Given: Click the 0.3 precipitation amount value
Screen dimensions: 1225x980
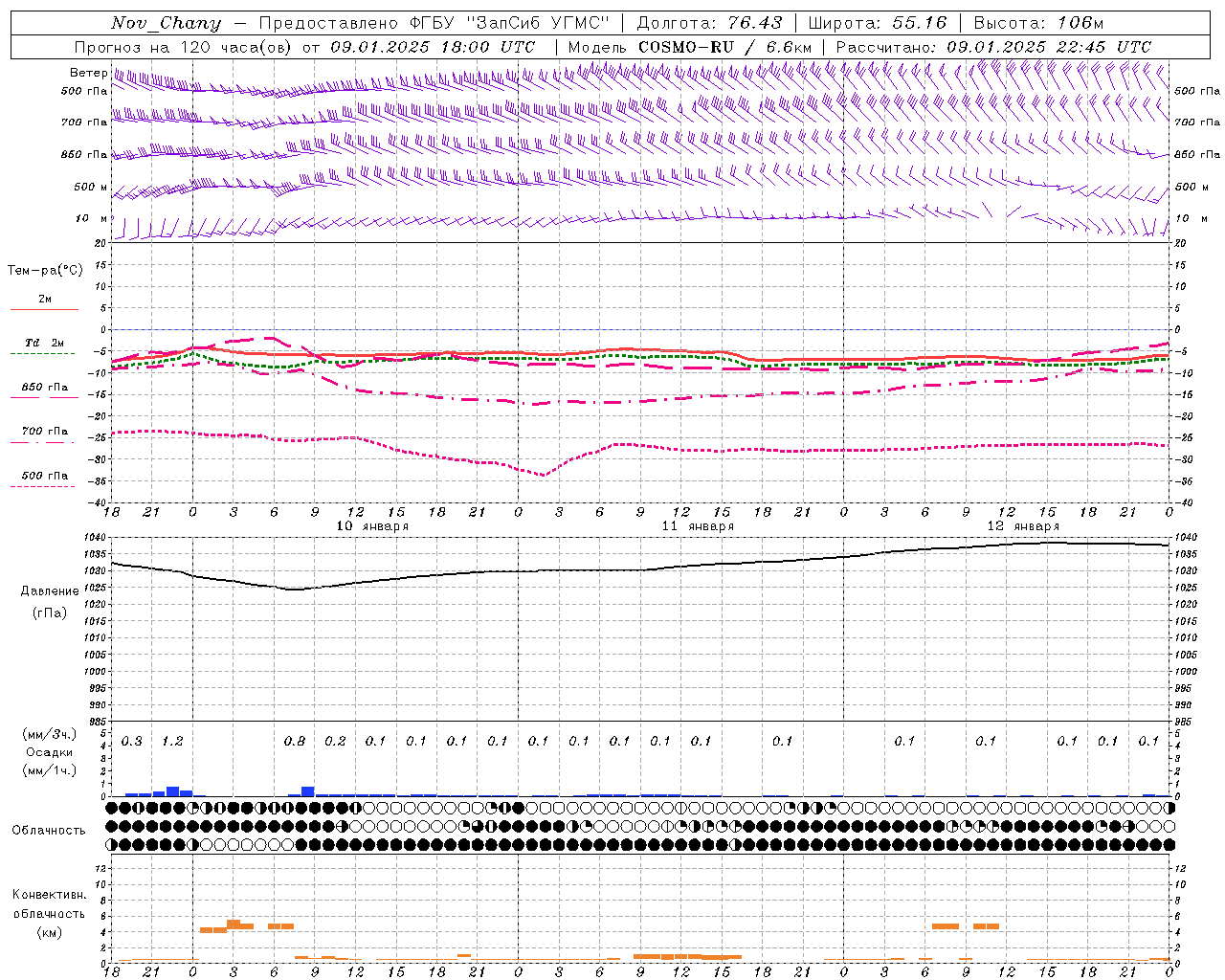Looking at the screenshot, I should (131, 741).
